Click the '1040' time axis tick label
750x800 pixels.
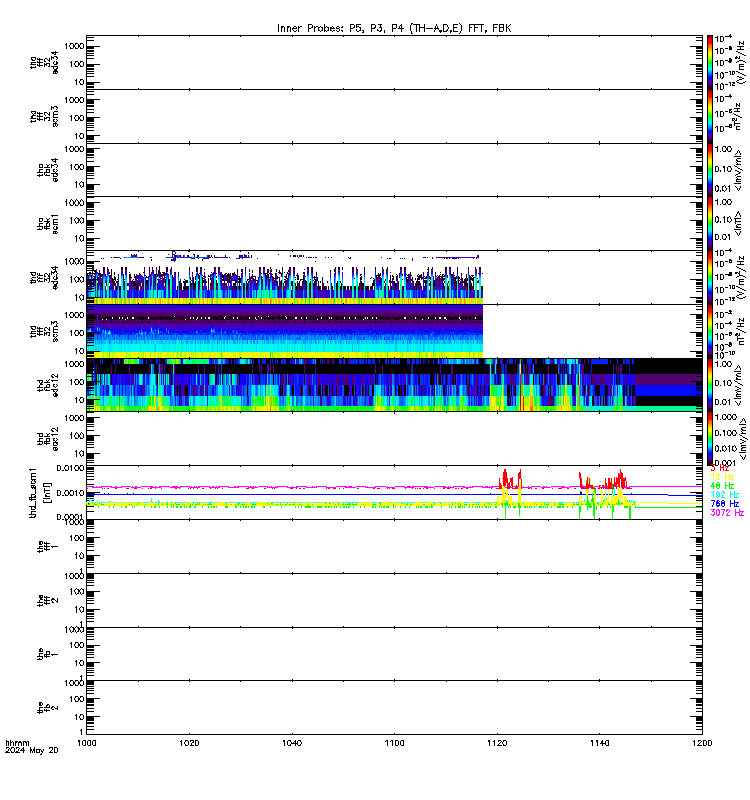coord(292,743)
